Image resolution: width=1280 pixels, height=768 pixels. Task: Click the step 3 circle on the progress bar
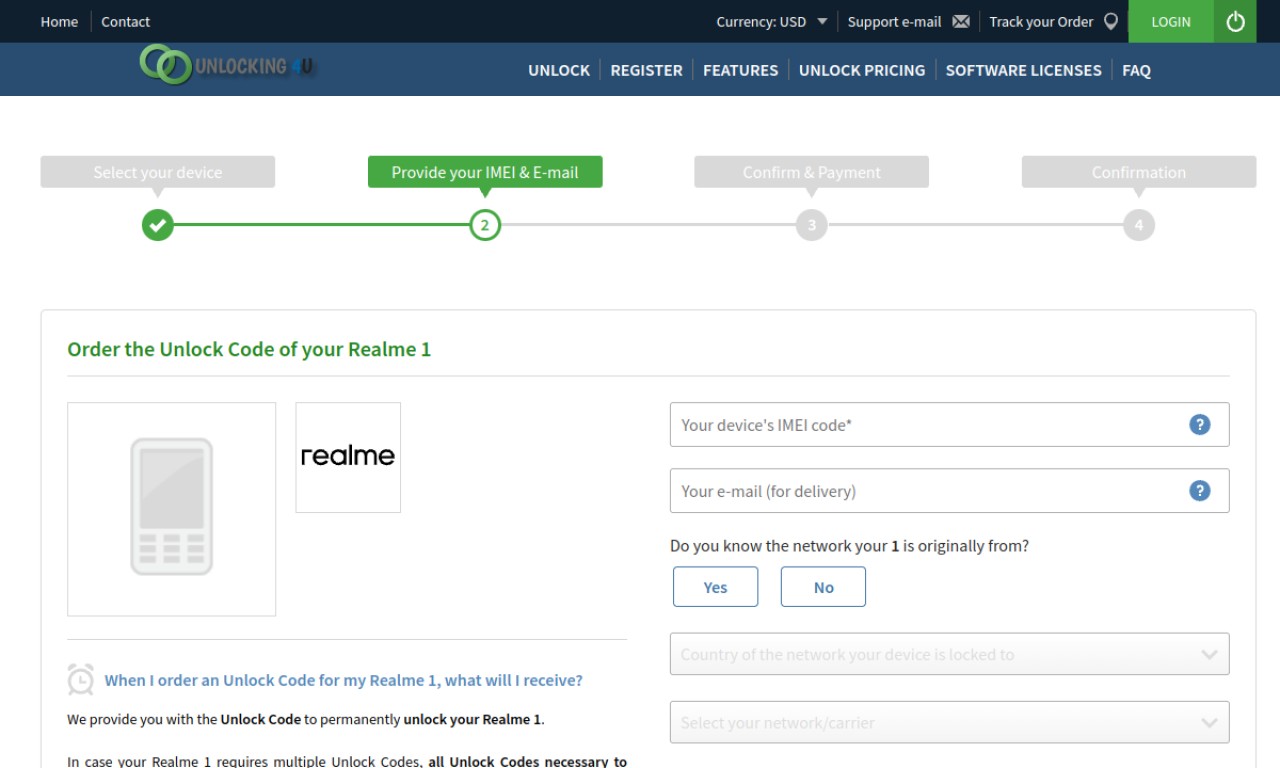tap(812, 225)
